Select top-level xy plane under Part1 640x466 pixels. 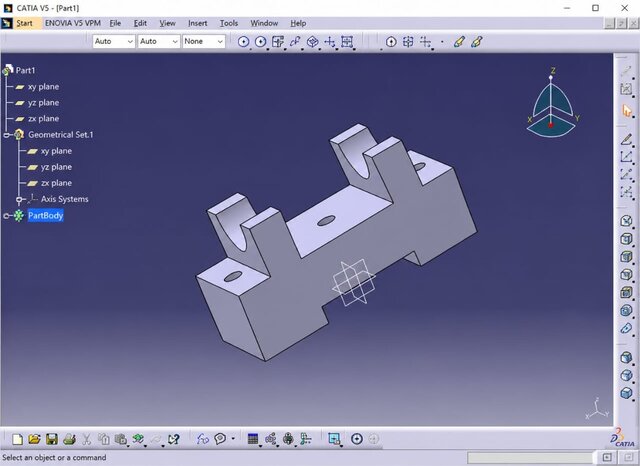43,87
